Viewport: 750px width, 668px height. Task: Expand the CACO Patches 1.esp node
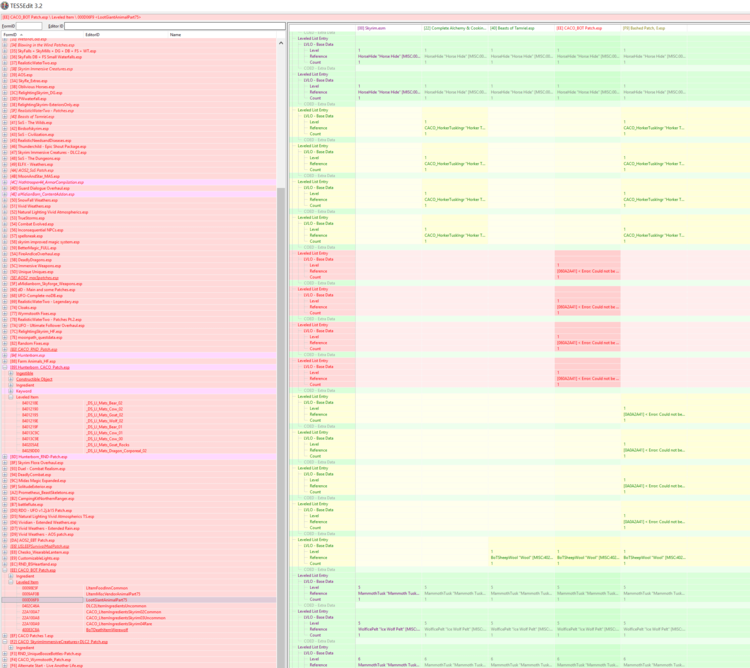[5, 636]
